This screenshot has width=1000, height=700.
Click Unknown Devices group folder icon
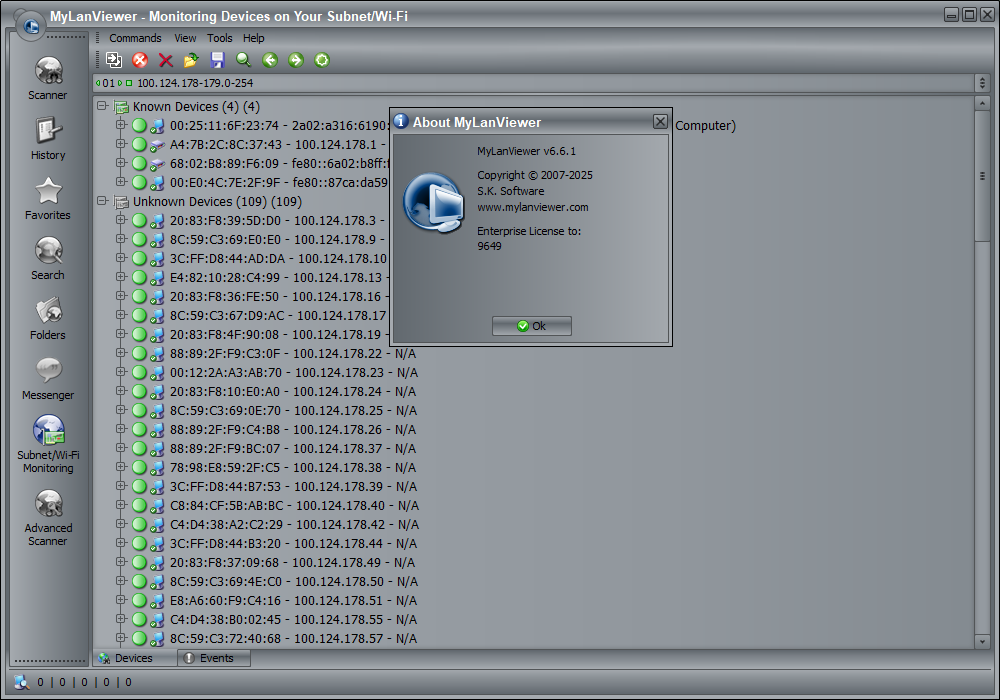click(x=121, y=202)
